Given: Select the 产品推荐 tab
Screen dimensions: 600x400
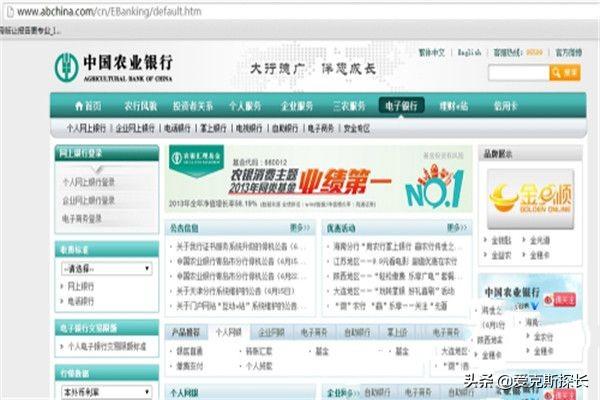Looking at the screenshot, I should [x=186, y=332].
